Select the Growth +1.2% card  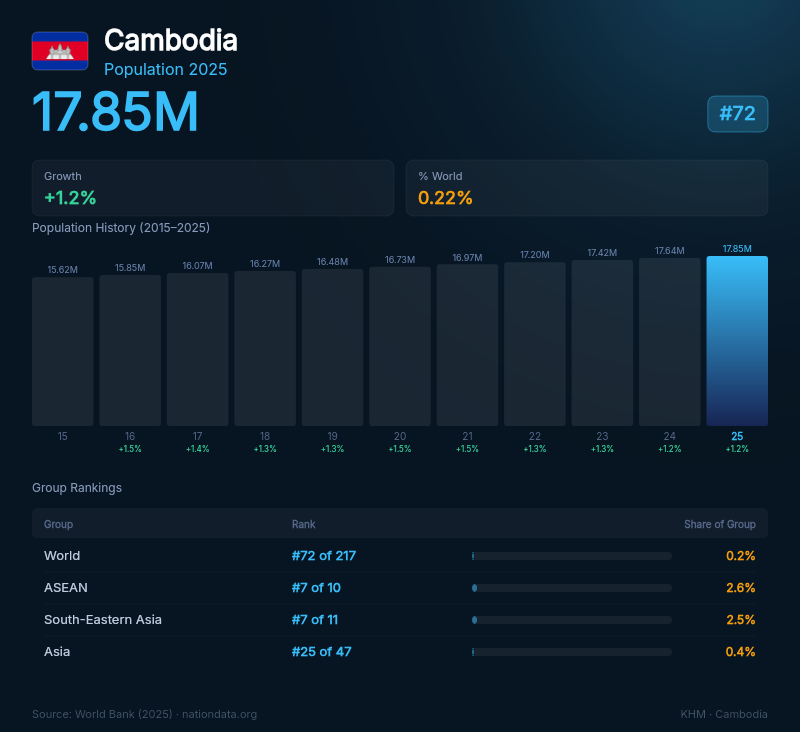click(x=213, y=188)
